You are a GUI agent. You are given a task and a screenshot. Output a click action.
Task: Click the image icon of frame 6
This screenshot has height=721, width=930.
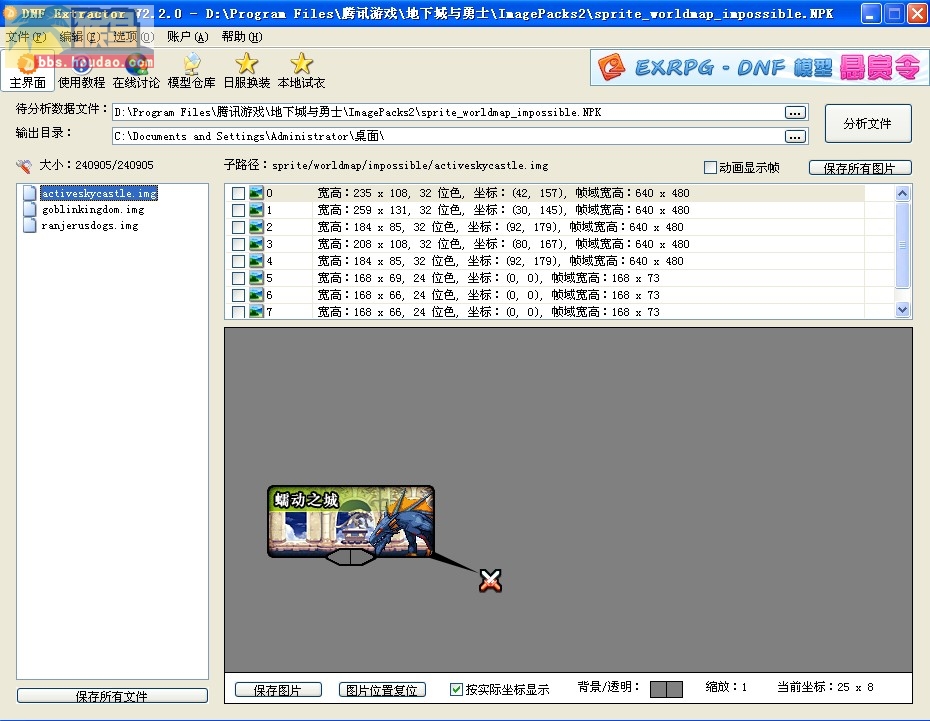(256, 295)
